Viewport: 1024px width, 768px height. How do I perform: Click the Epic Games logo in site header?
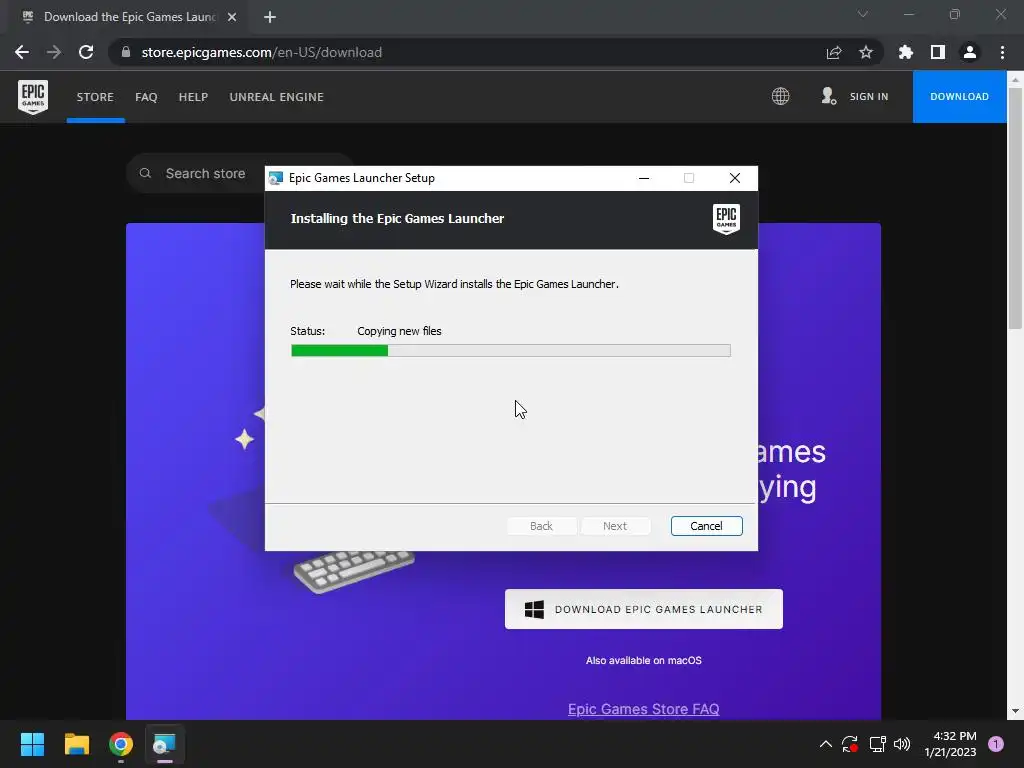(x=33, y=97)
